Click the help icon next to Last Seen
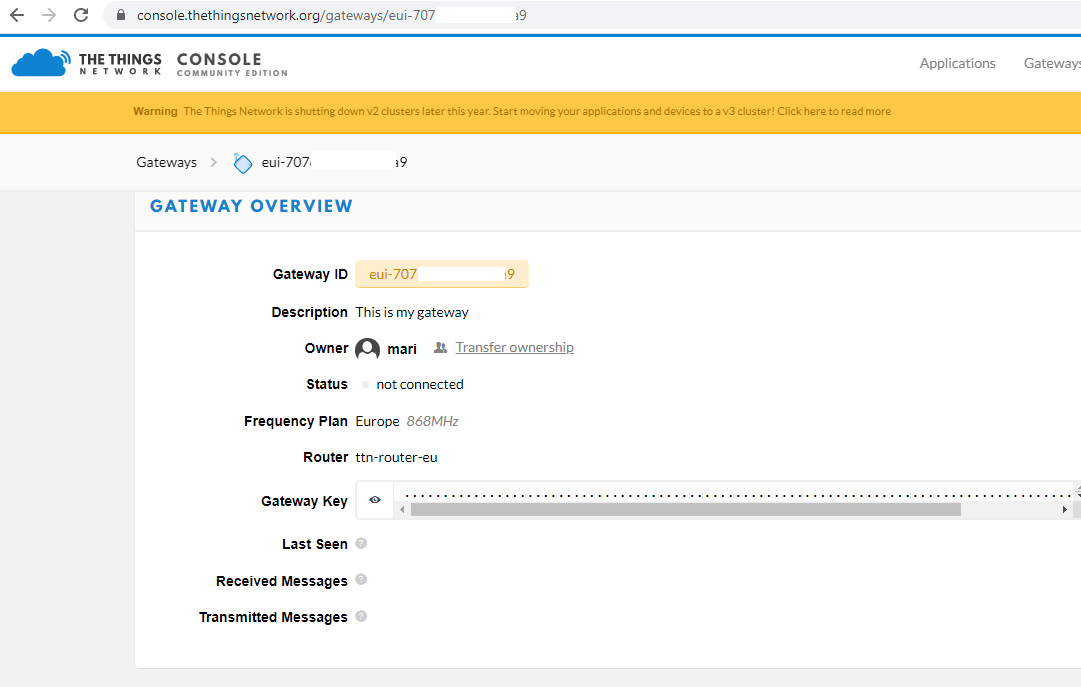 361,544
